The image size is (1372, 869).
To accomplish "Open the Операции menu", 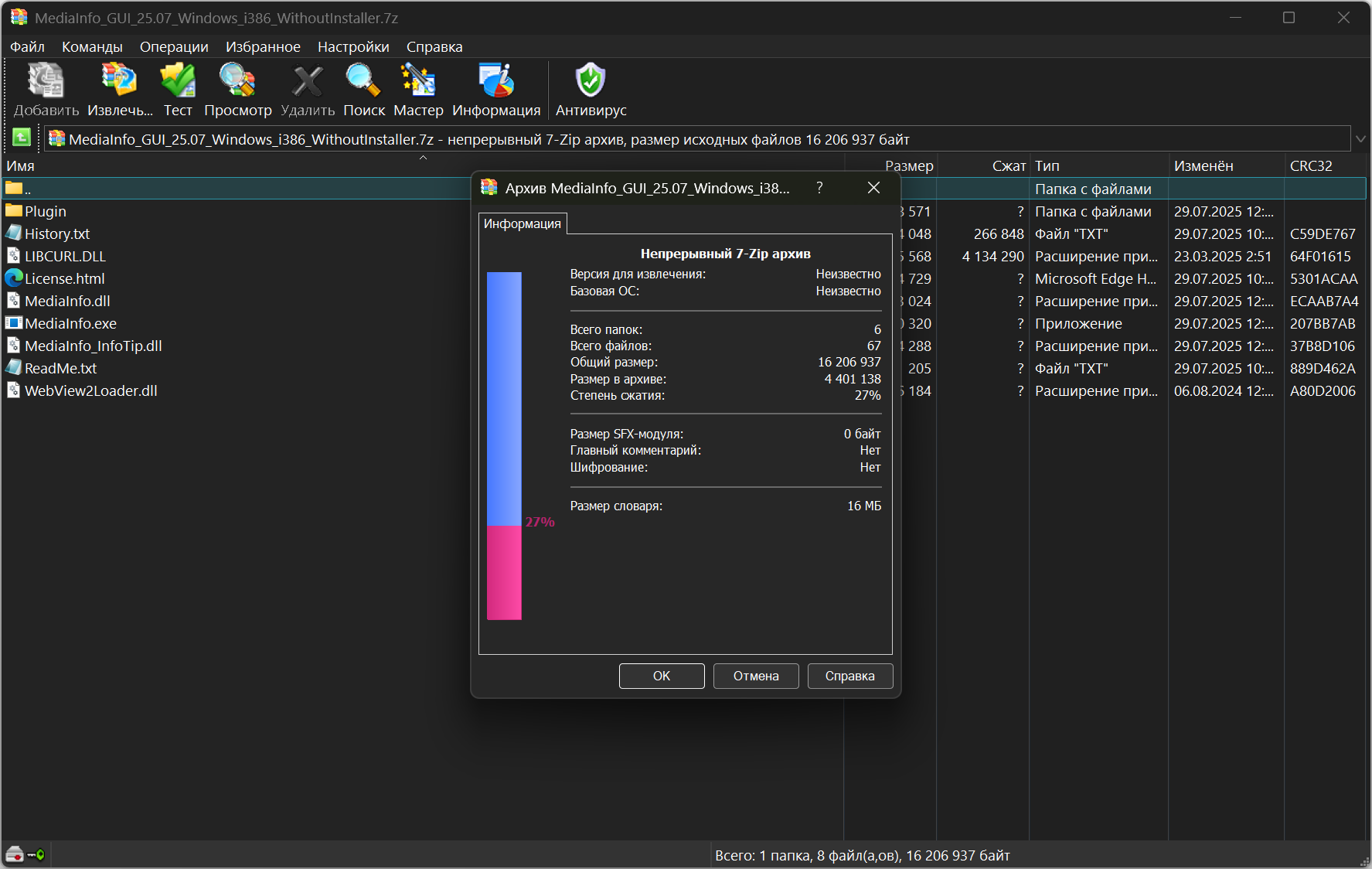I will click(174, 46).
